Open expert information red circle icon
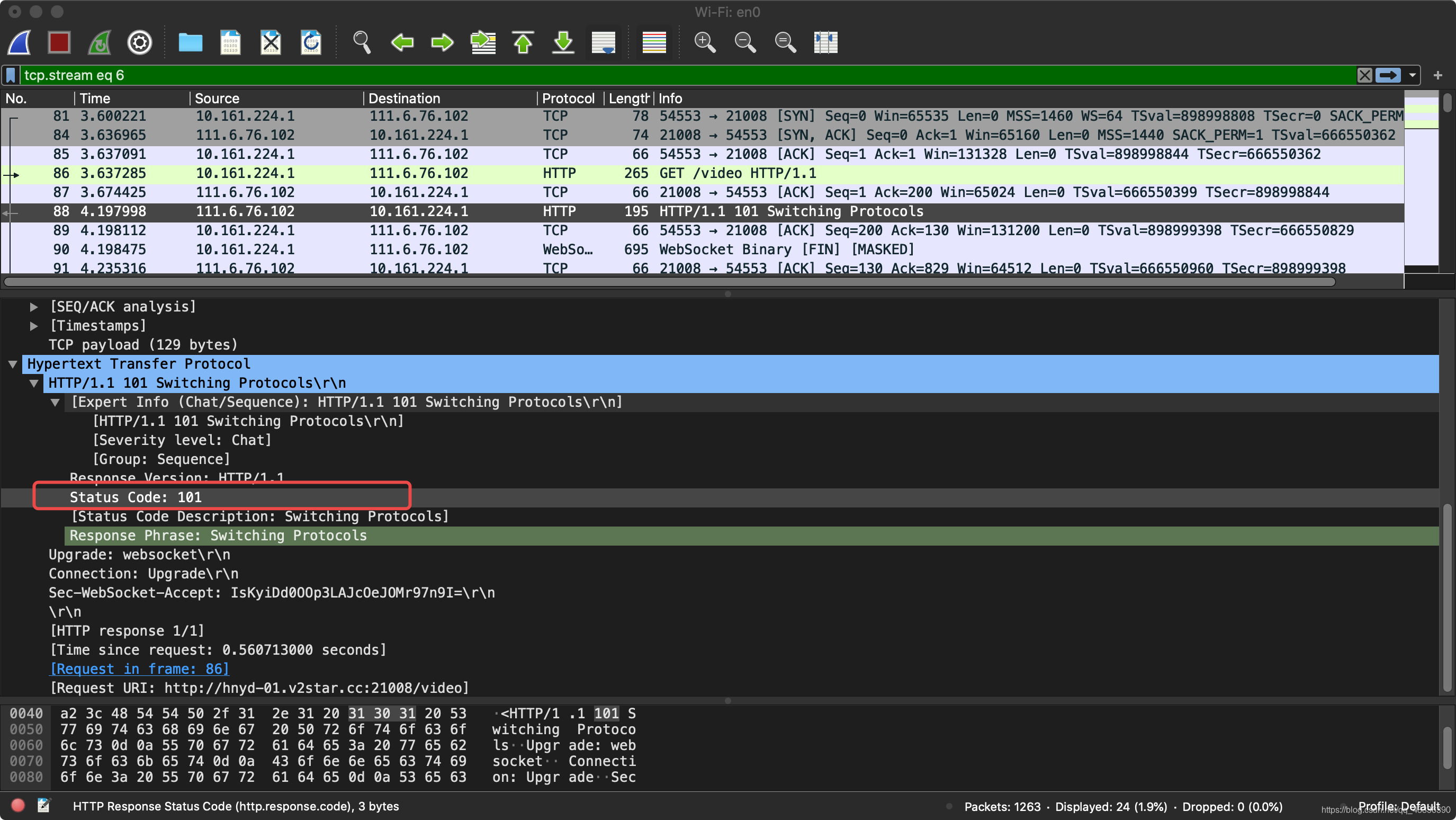This screenshot has width=1456, height=820. click(x=17, y=806)
